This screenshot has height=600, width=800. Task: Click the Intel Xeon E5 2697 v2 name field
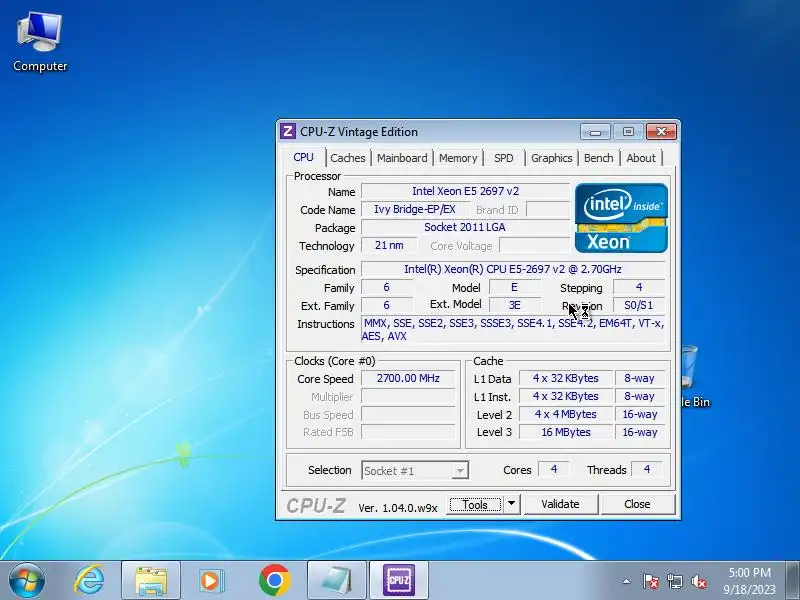(465, 191)
